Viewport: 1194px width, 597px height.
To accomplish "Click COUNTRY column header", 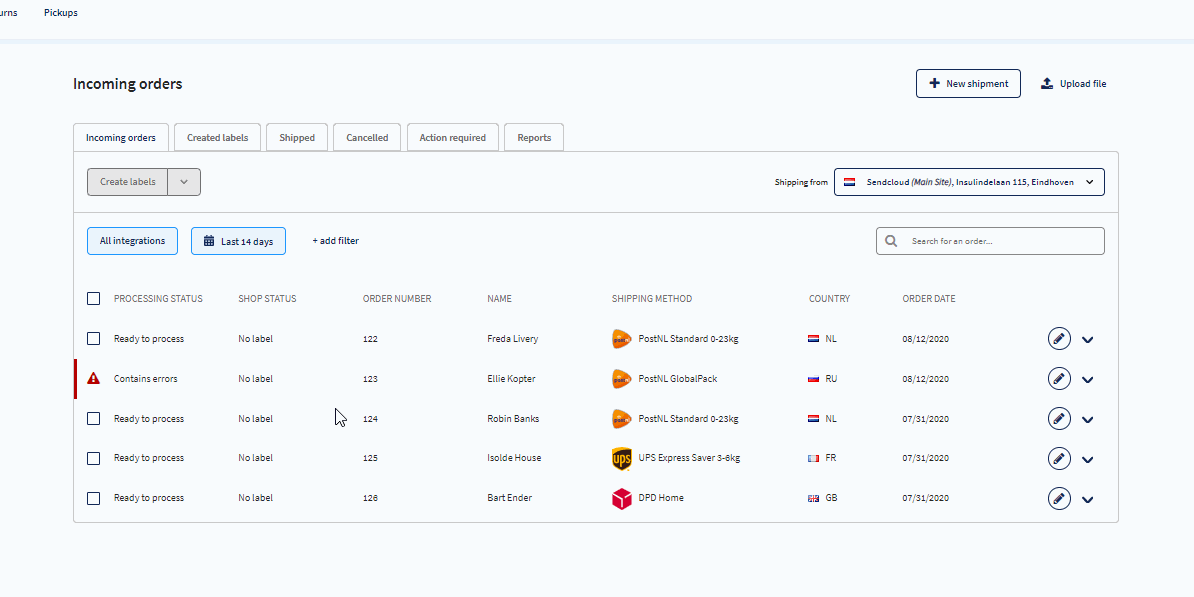I will point(829,298).
